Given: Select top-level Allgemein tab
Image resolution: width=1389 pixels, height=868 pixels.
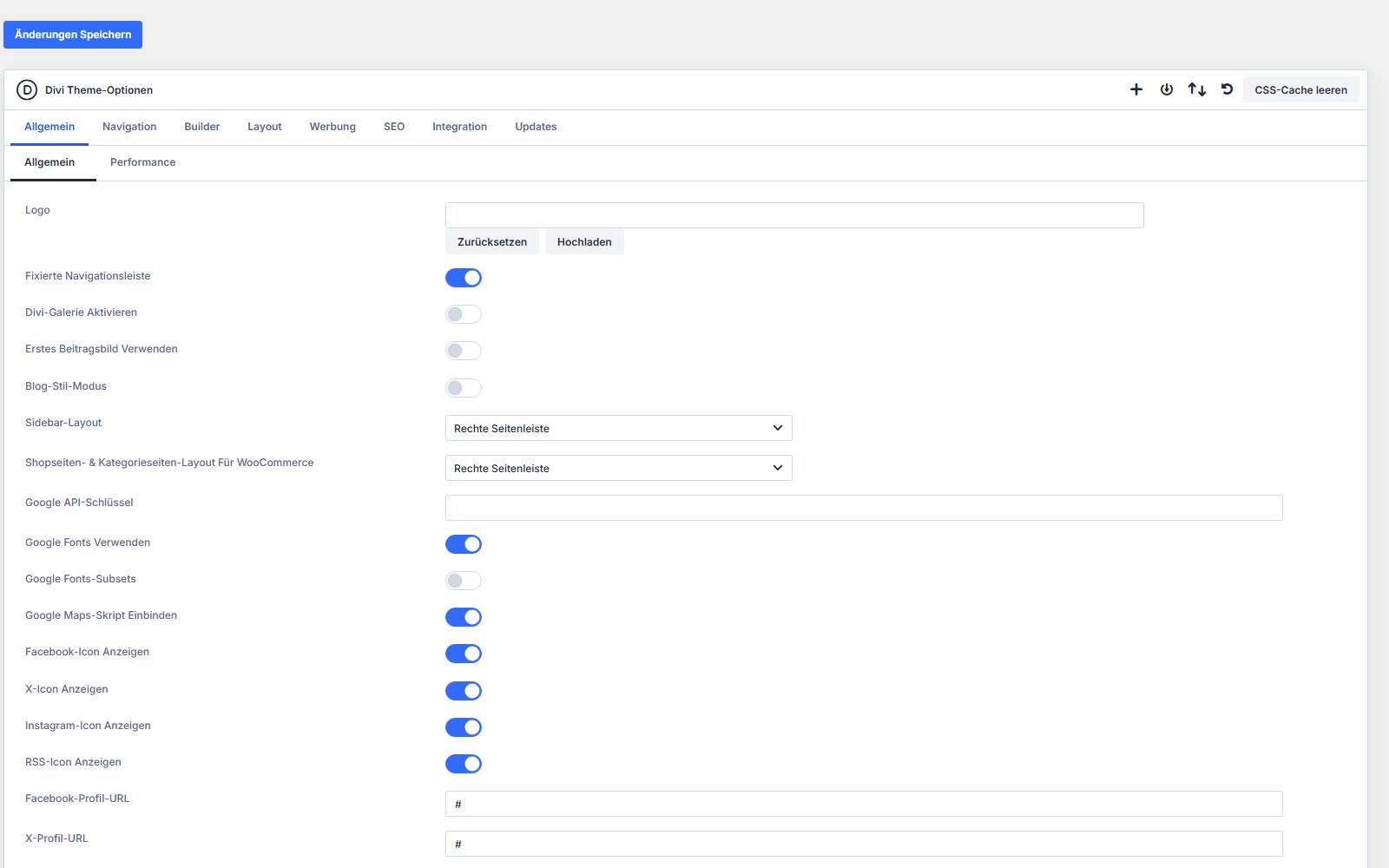Looking at the screenshot, I should click(49, 127).
